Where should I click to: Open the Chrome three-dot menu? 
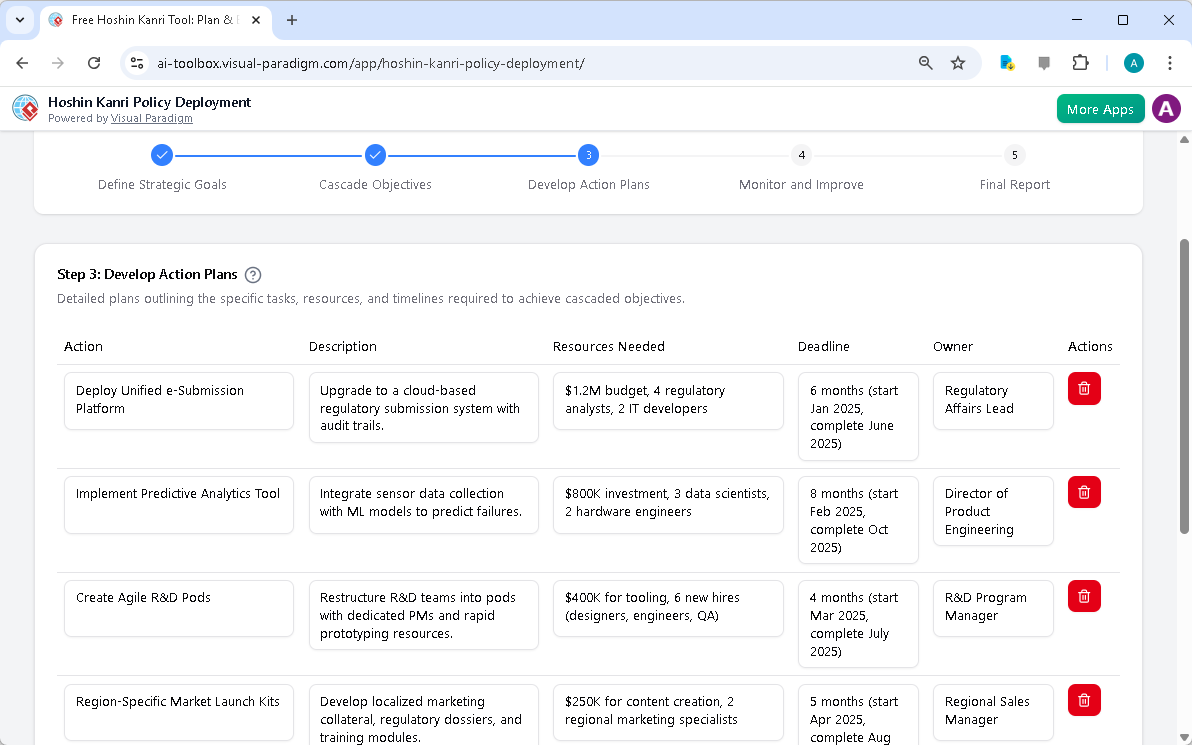1170,62
